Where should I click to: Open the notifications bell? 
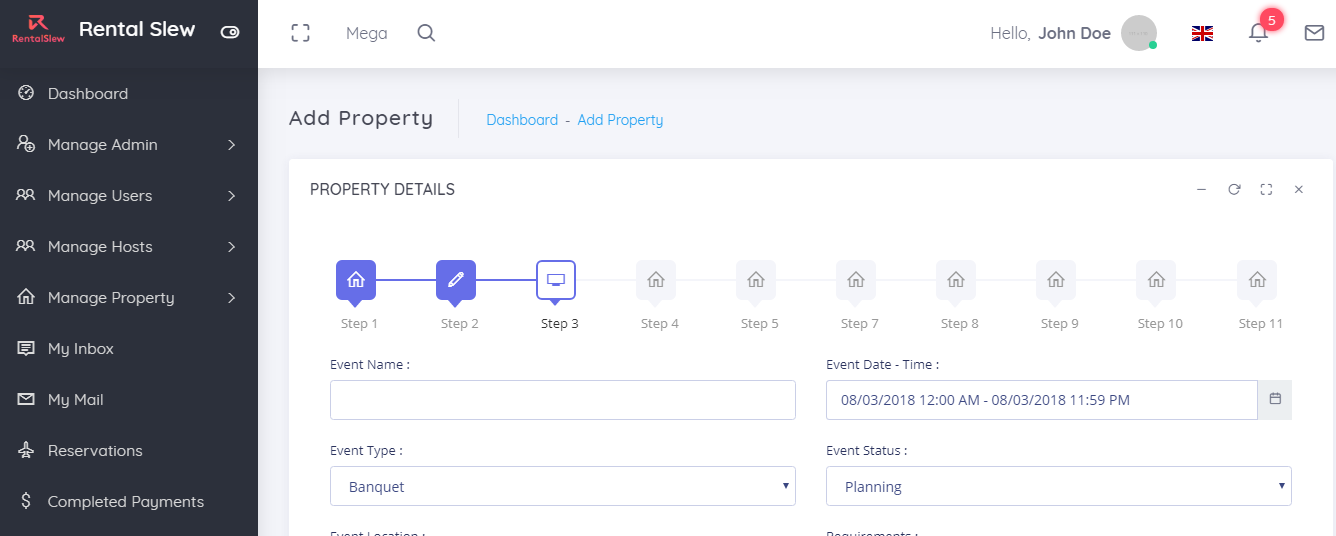click(x=1258, y=33)
